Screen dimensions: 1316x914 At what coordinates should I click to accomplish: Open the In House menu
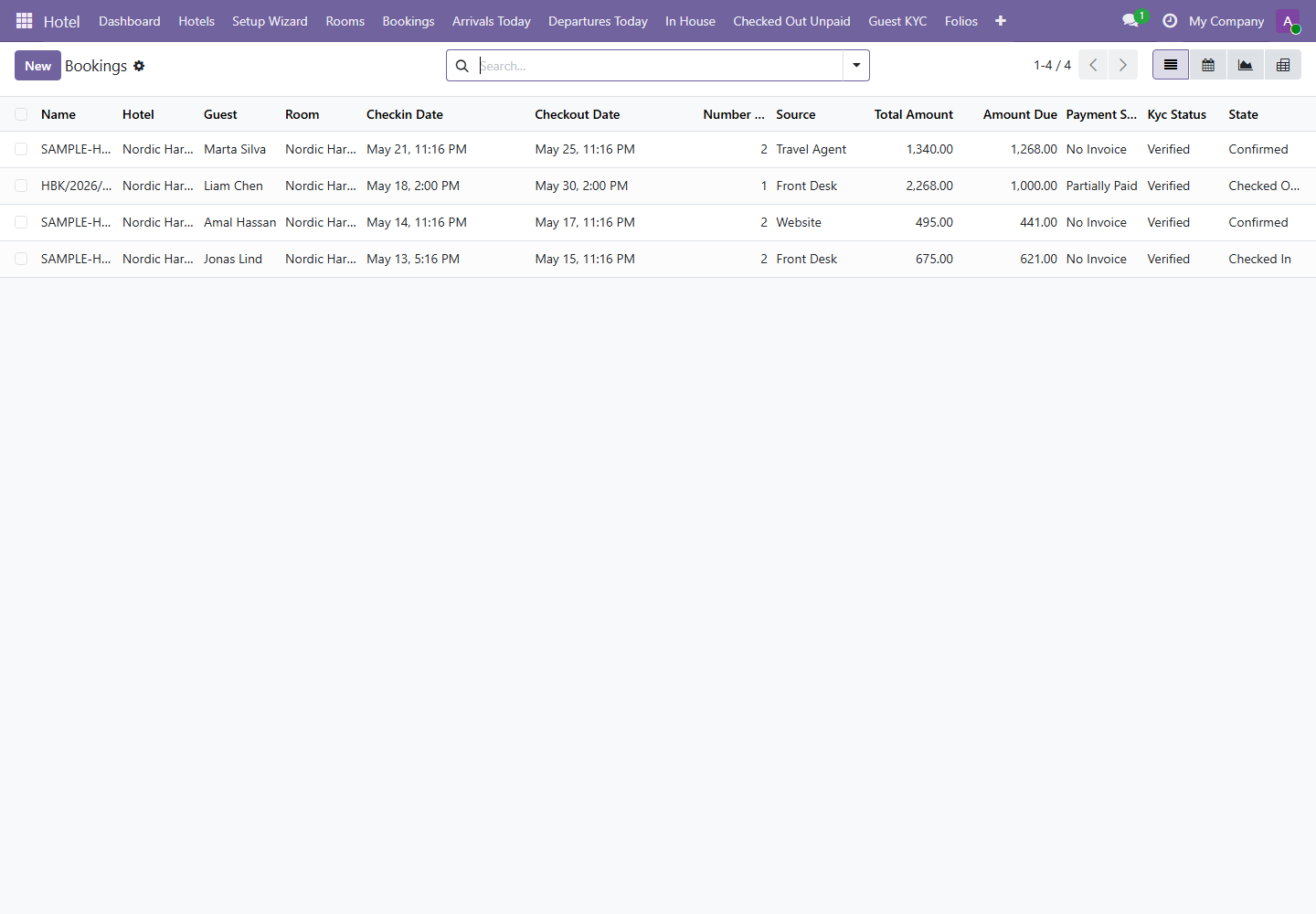coord(690,21)
